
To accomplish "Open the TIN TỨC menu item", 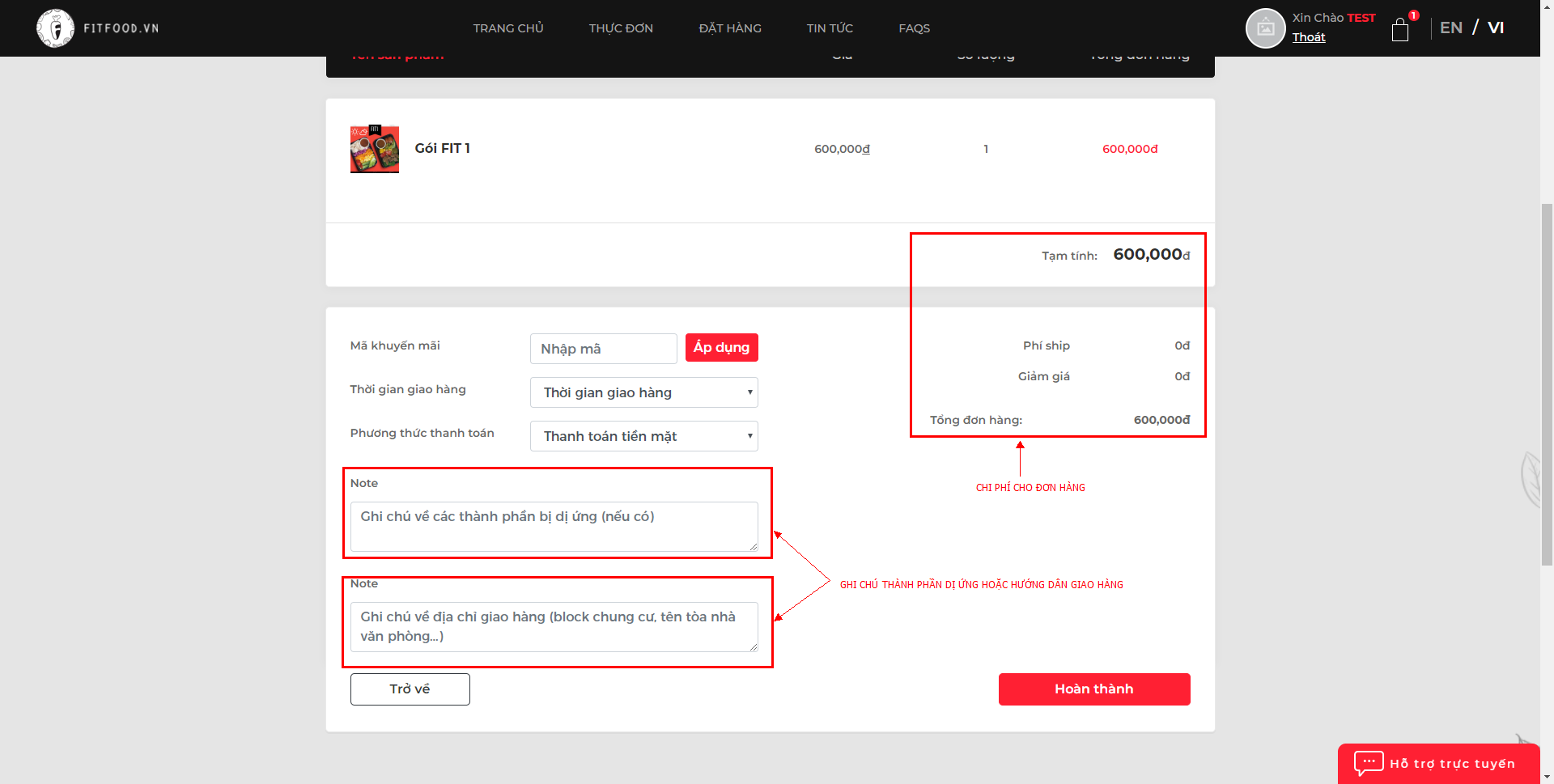I will pos(830,28).
